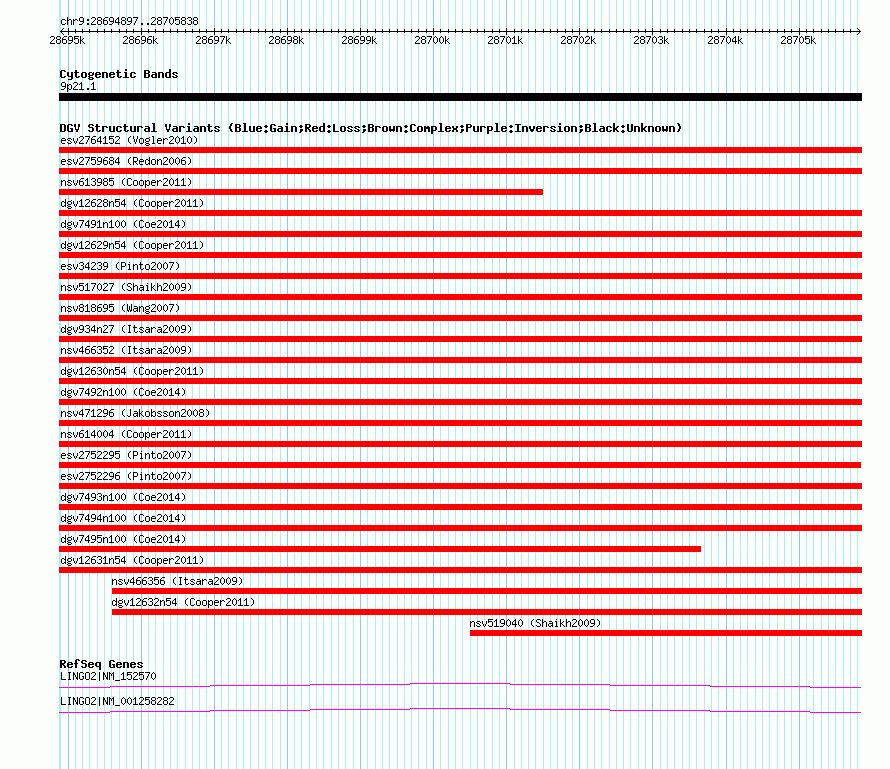Click the esv2764152 (Vogler2010) variant label
Image resolution: width=890 pixels, height=769 pixels.
click(x=129, y=140)
